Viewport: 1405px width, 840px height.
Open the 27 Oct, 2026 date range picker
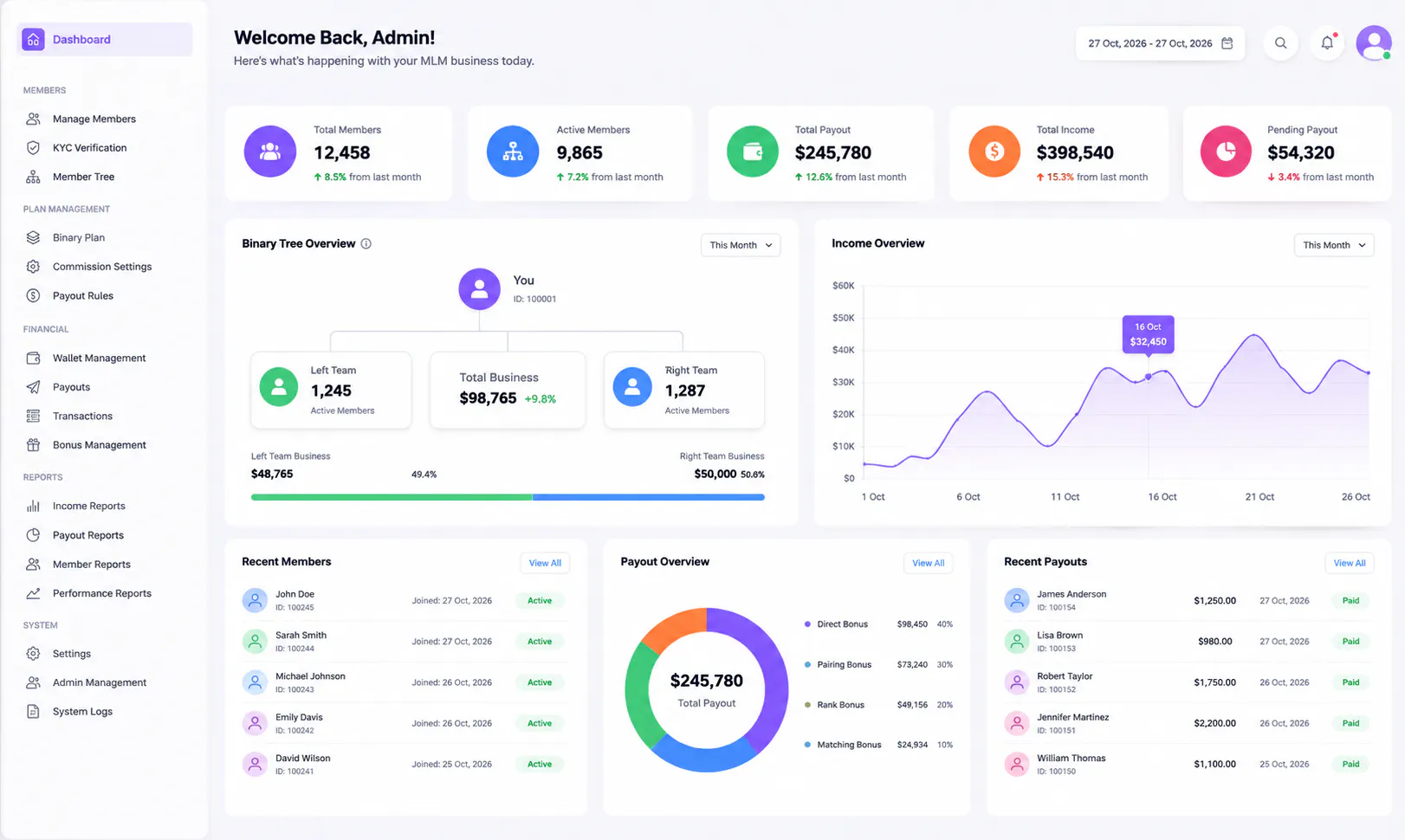1160,43
